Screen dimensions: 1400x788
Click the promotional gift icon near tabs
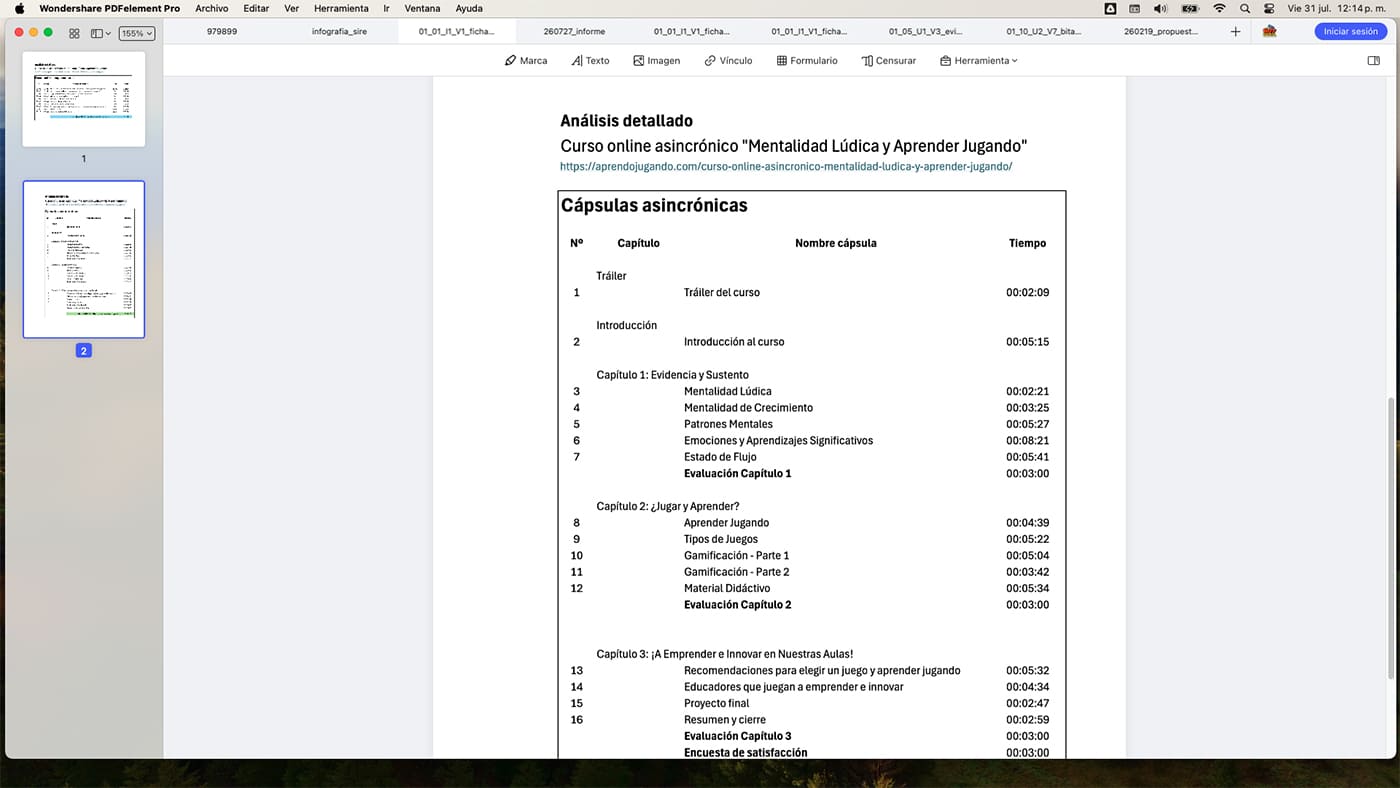pyautogui.click(x=1269, y=32)
